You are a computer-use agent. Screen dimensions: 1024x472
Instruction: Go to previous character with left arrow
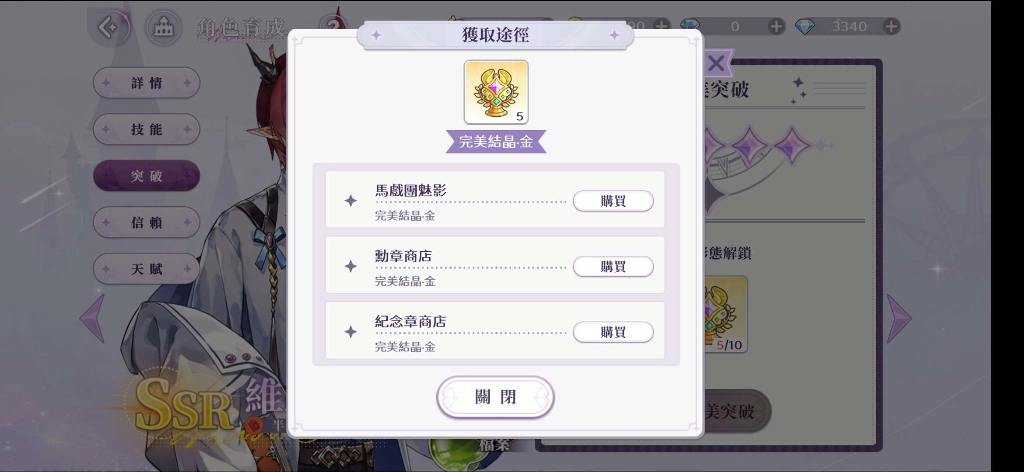click(x=92, y=319)
